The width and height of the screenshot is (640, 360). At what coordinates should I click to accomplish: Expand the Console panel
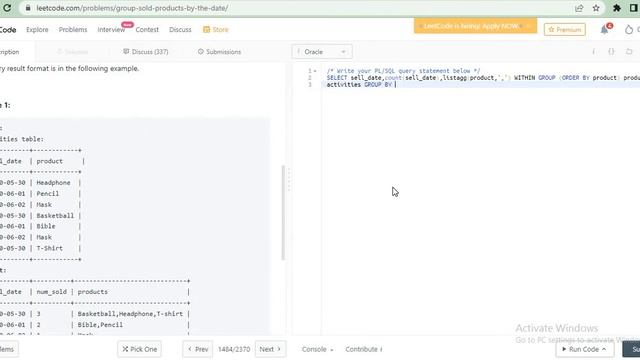[317, 349]
